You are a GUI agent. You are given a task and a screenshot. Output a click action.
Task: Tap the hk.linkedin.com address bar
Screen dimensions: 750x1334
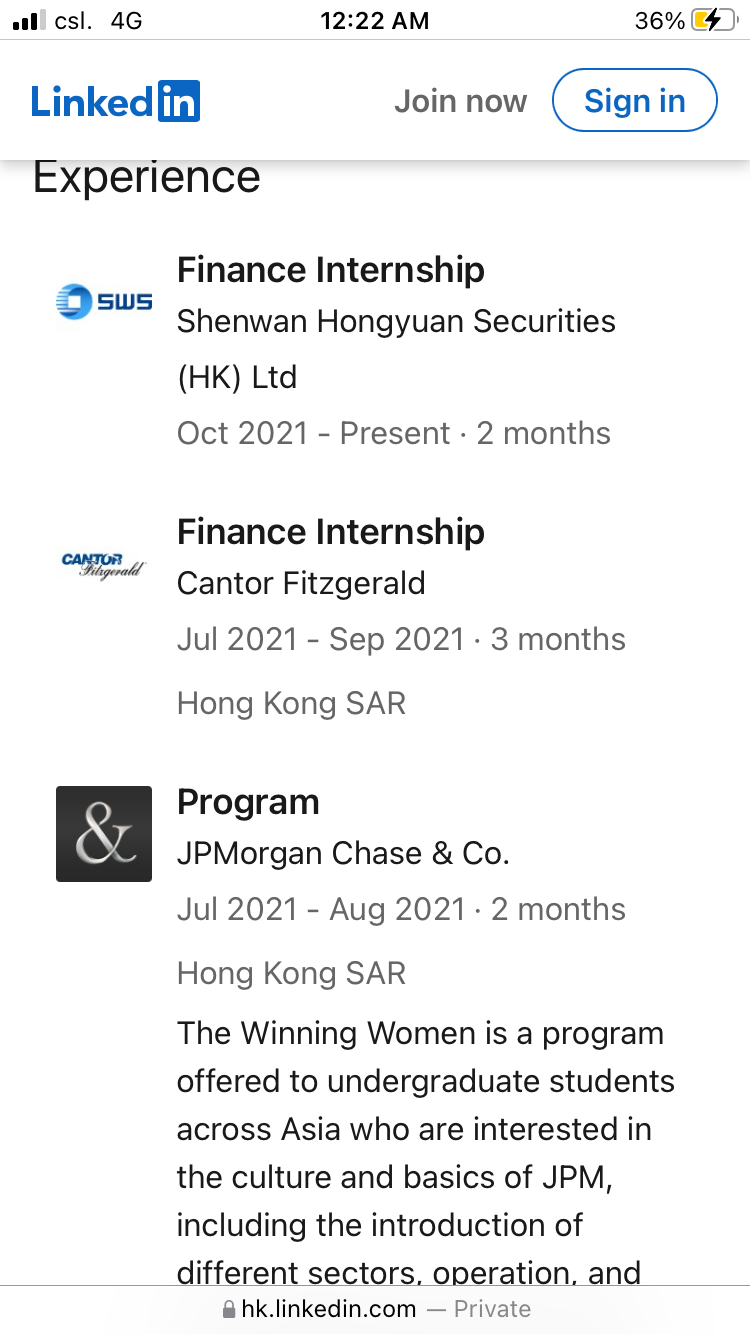click(375, 1309)
